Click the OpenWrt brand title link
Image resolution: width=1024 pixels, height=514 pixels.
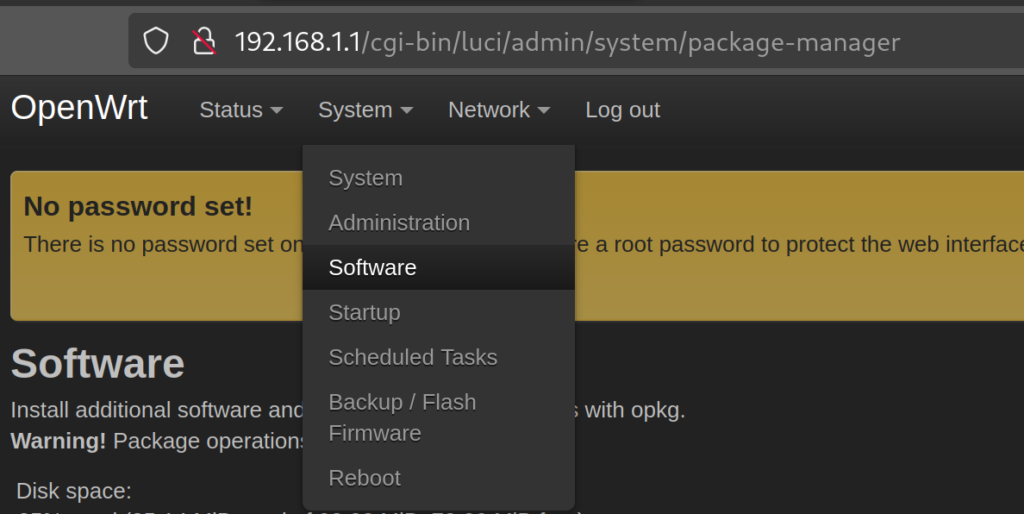click(79, 108)
